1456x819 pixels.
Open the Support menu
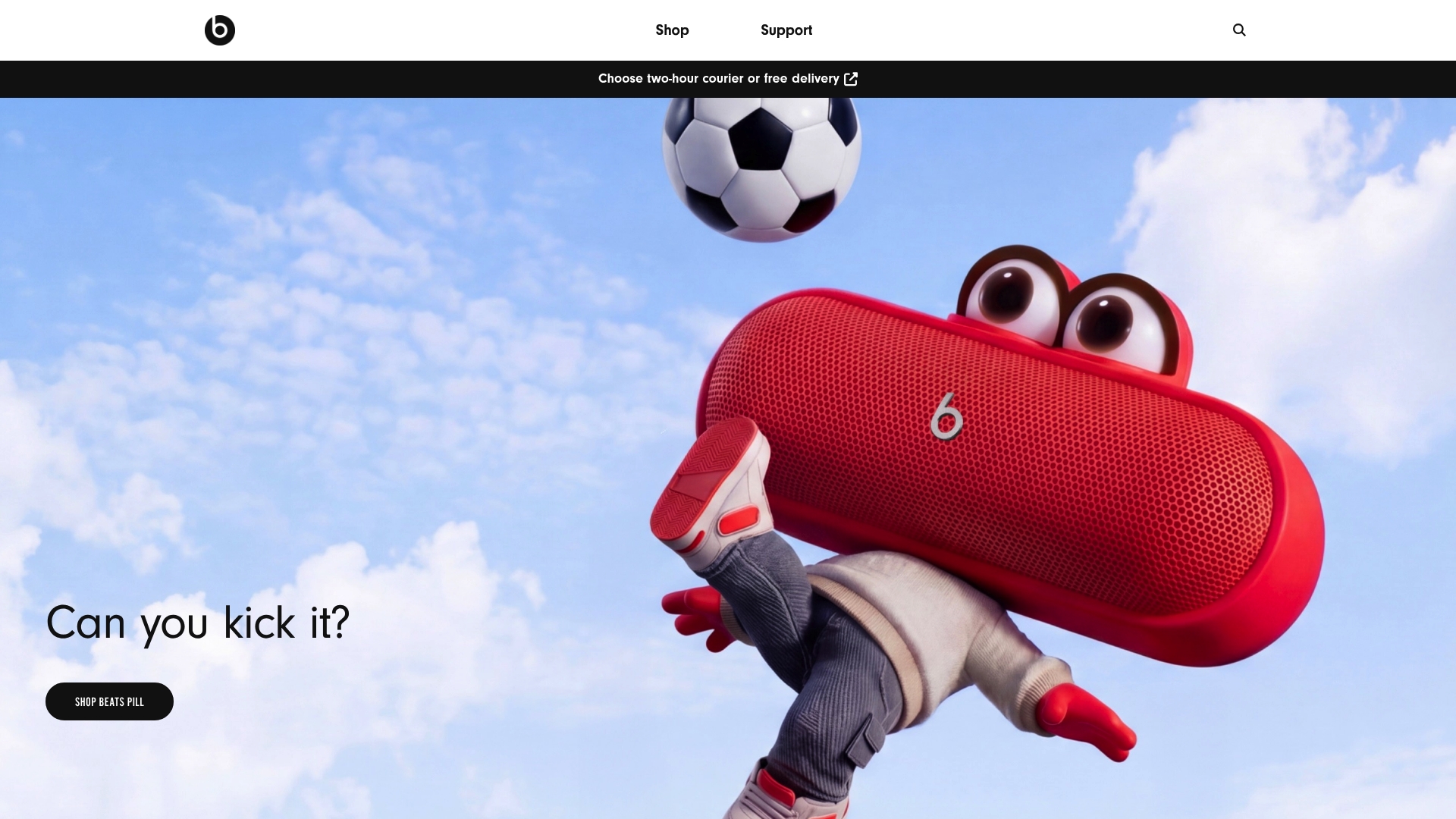[786, 30]
